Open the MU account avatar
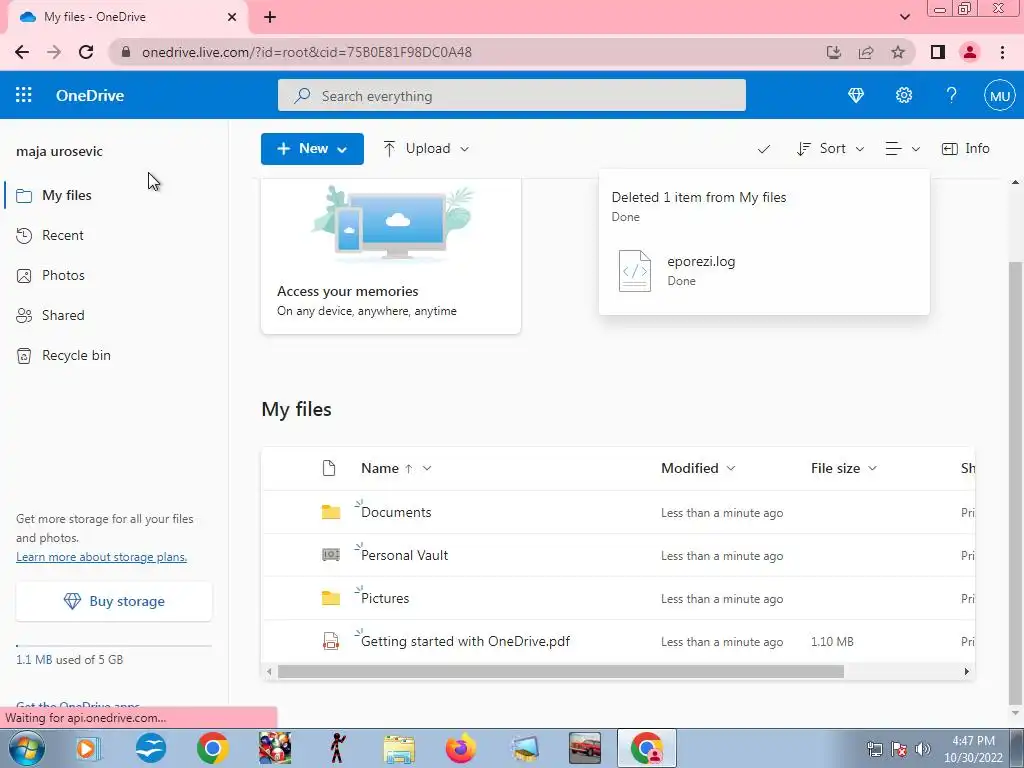1024x768 pixels. pos(999,96)
